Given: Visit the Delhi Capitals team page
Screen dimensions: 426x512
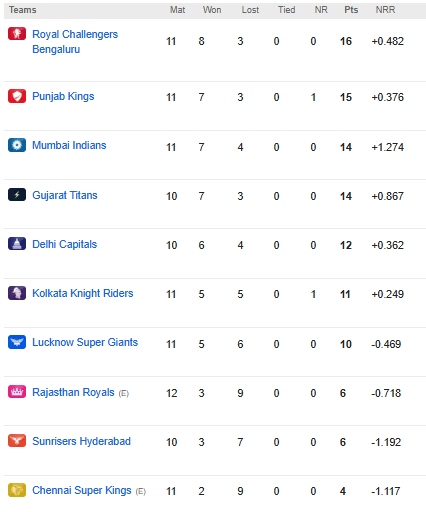Looking at the screenshot, I should pyautogui.click(x=64, y=244).
